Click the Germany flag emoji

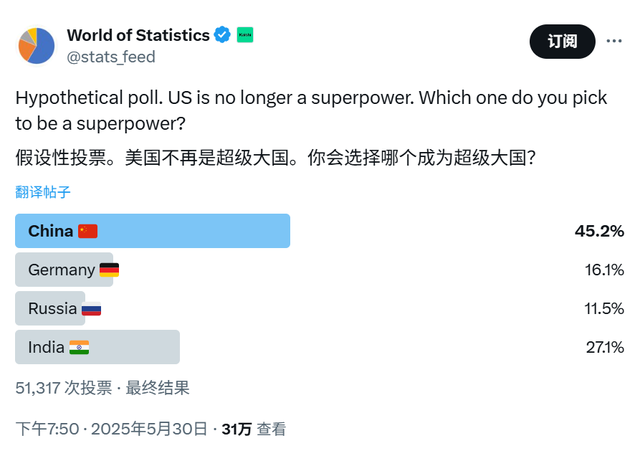[x=109, y=270]
